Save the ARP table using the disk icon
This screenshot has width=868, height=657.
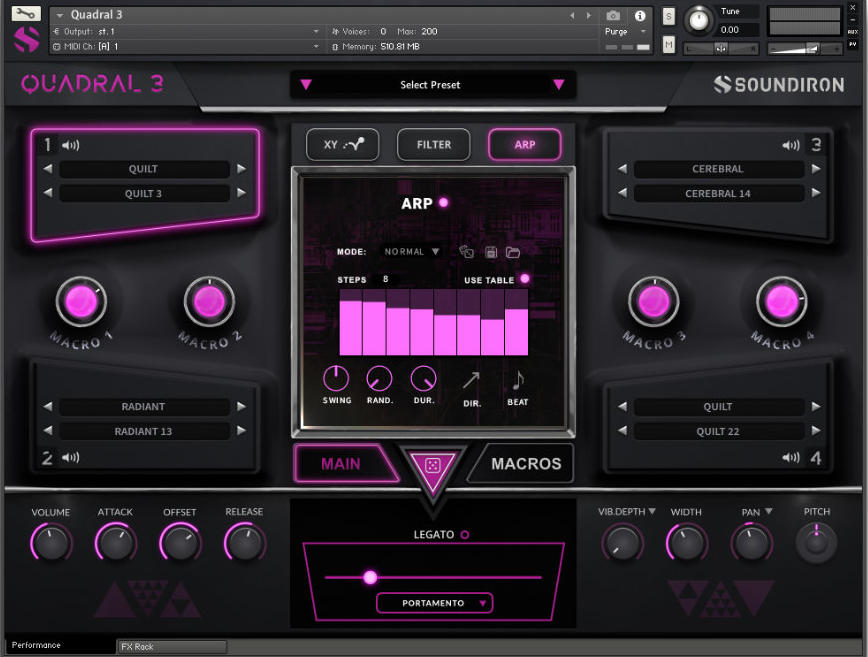click(490, 252)
